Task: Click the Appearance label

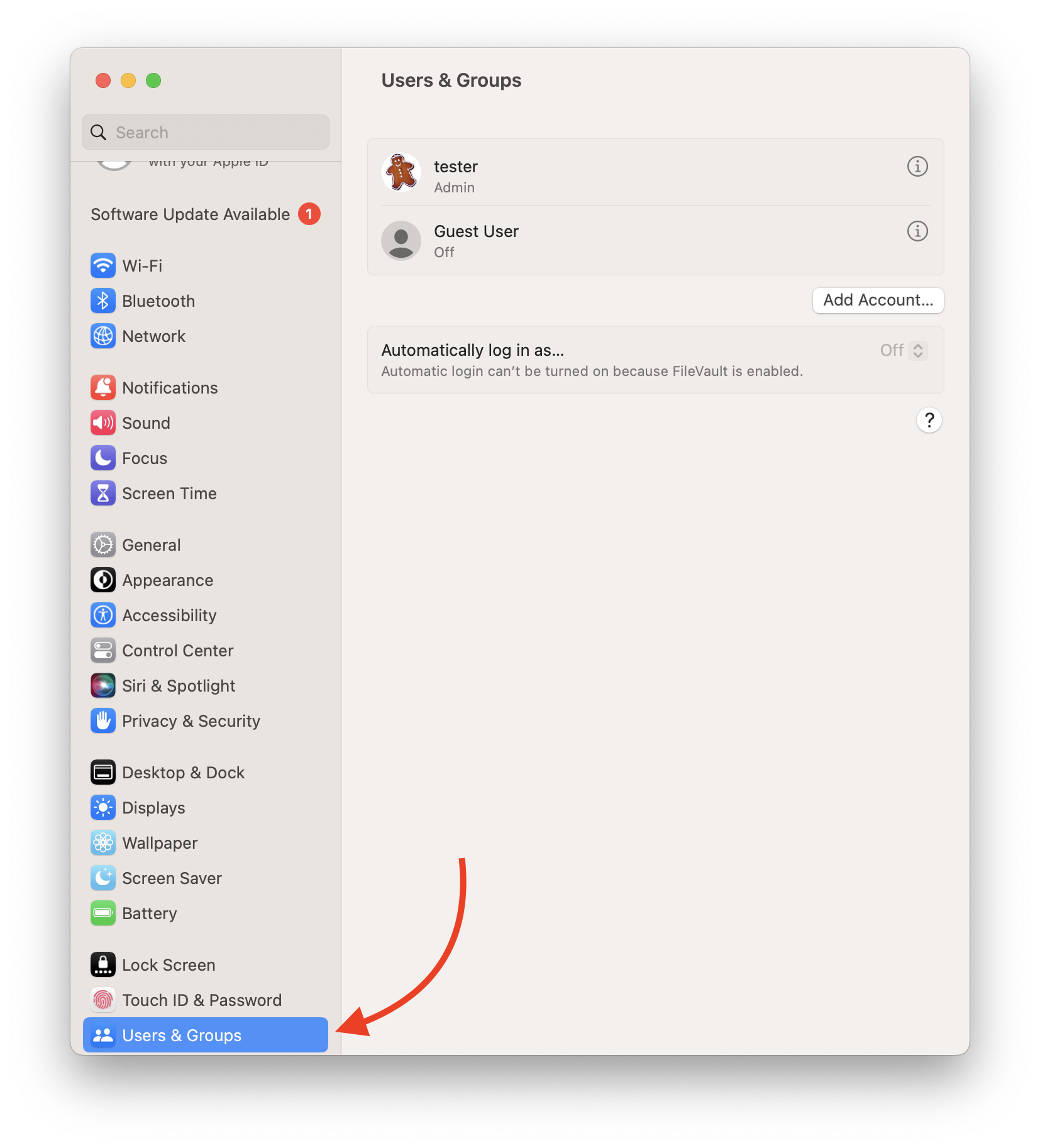Action: click(167, 580)
